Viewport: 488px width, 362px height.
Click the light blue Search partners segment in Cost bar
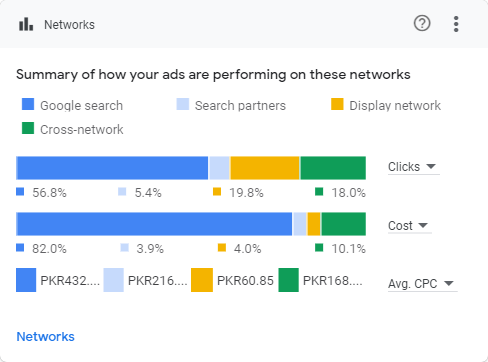tap(300, 224)
